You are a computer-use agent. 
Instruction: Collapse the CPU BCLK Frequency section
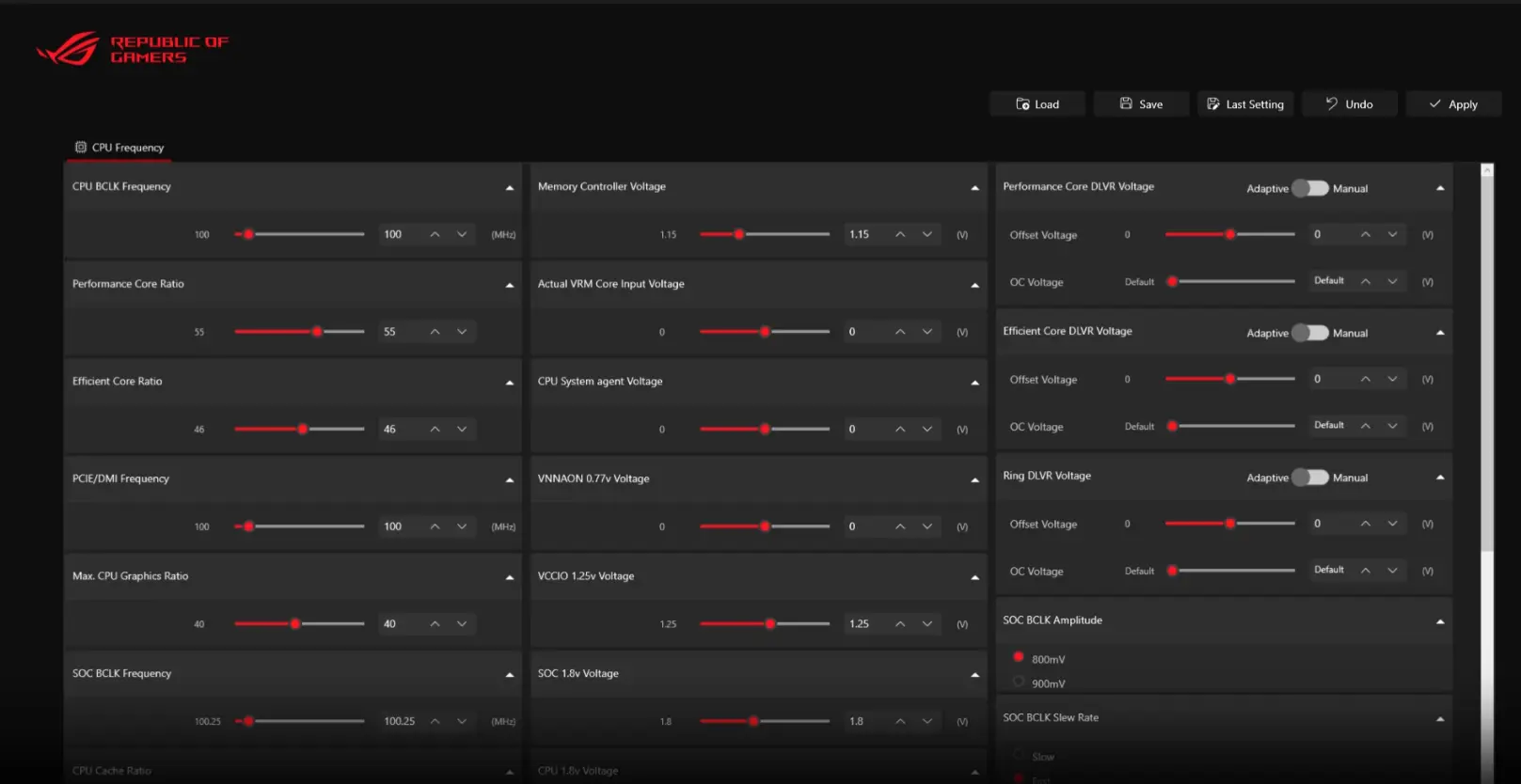[510, 188]
